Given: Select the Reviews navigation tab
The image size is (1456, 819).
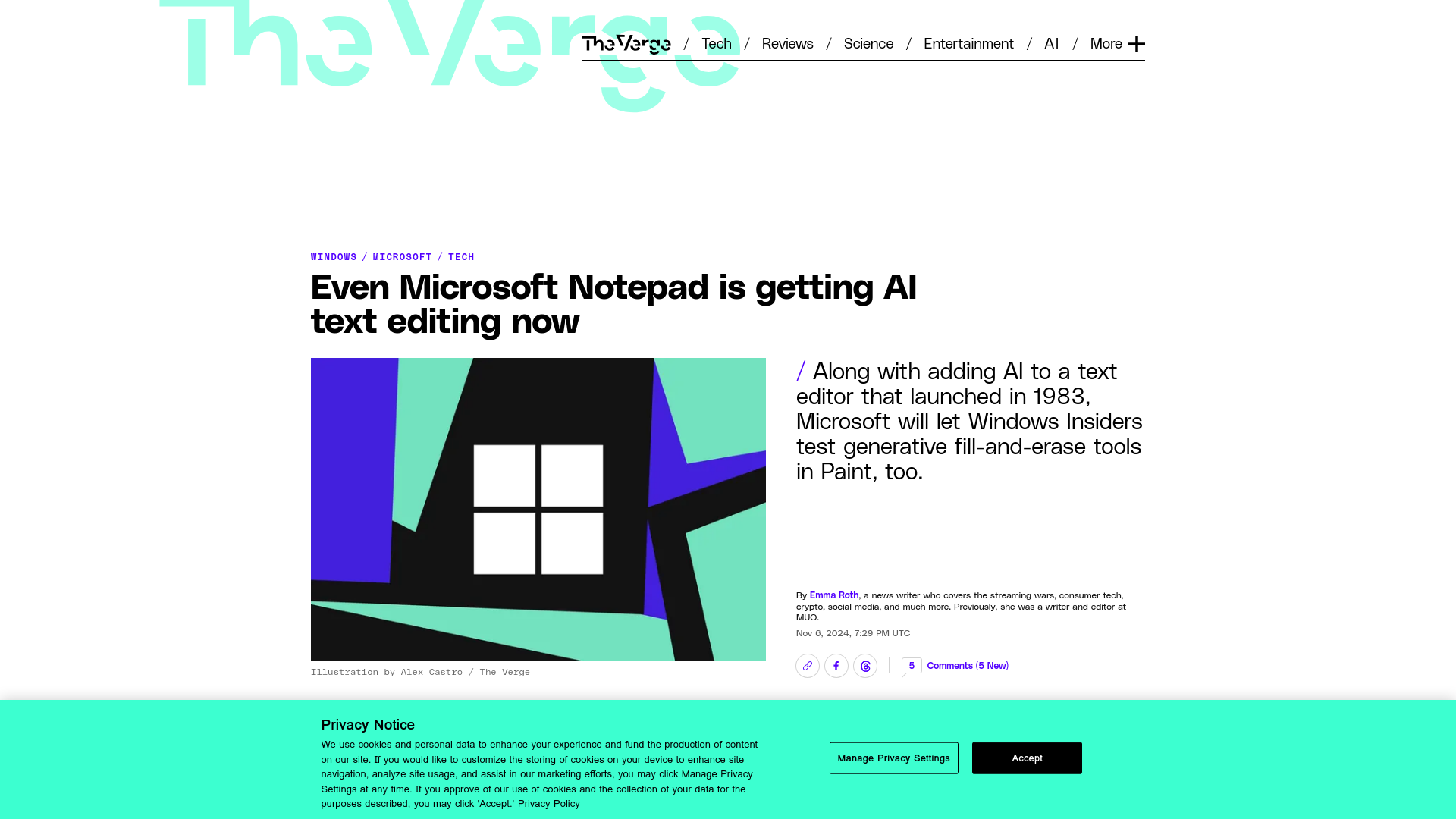Looking at the screenshot, I should tap(787, 42).
